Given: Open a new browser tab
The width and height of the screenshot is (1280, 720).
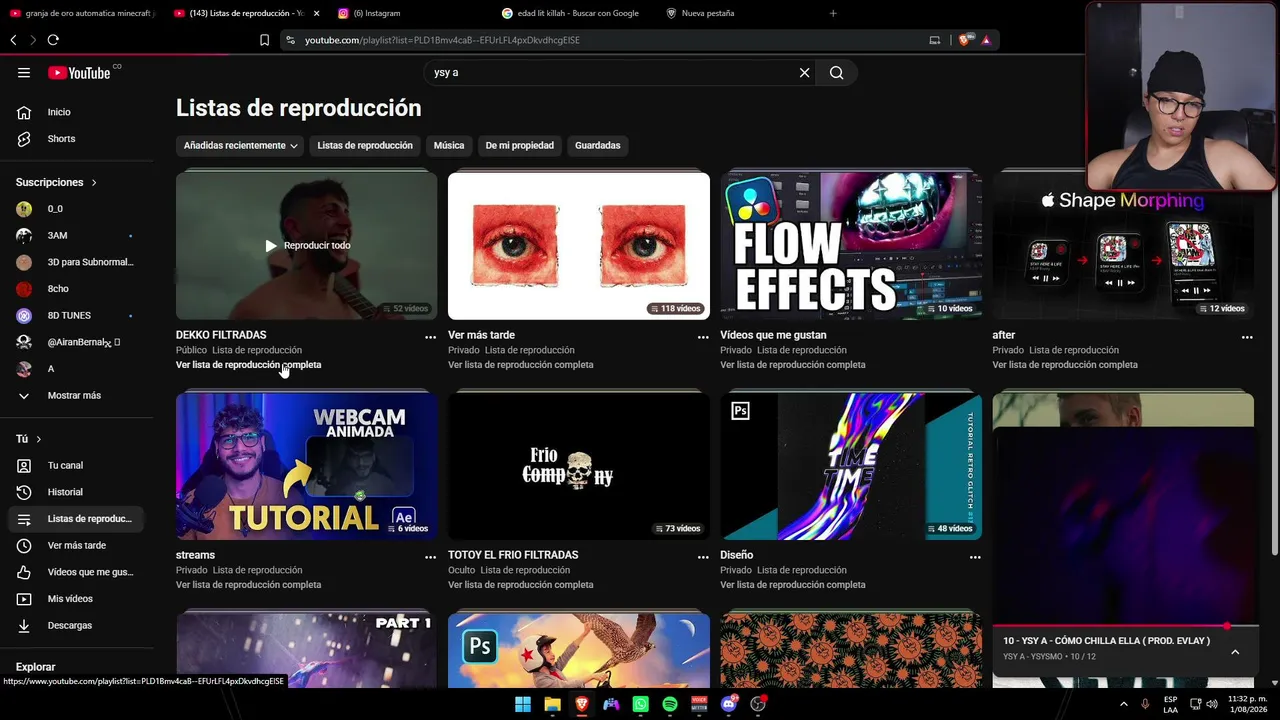Looking at the screenshot, I should [x=833, y=13].
